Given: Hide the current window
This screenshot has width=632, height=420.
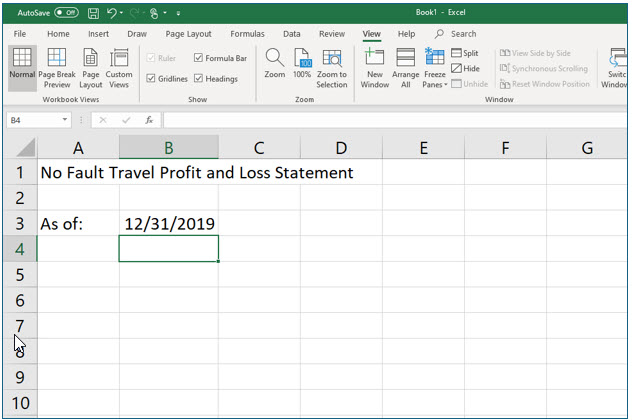Looking at the screenshot, I should click(x=466, y=69).
